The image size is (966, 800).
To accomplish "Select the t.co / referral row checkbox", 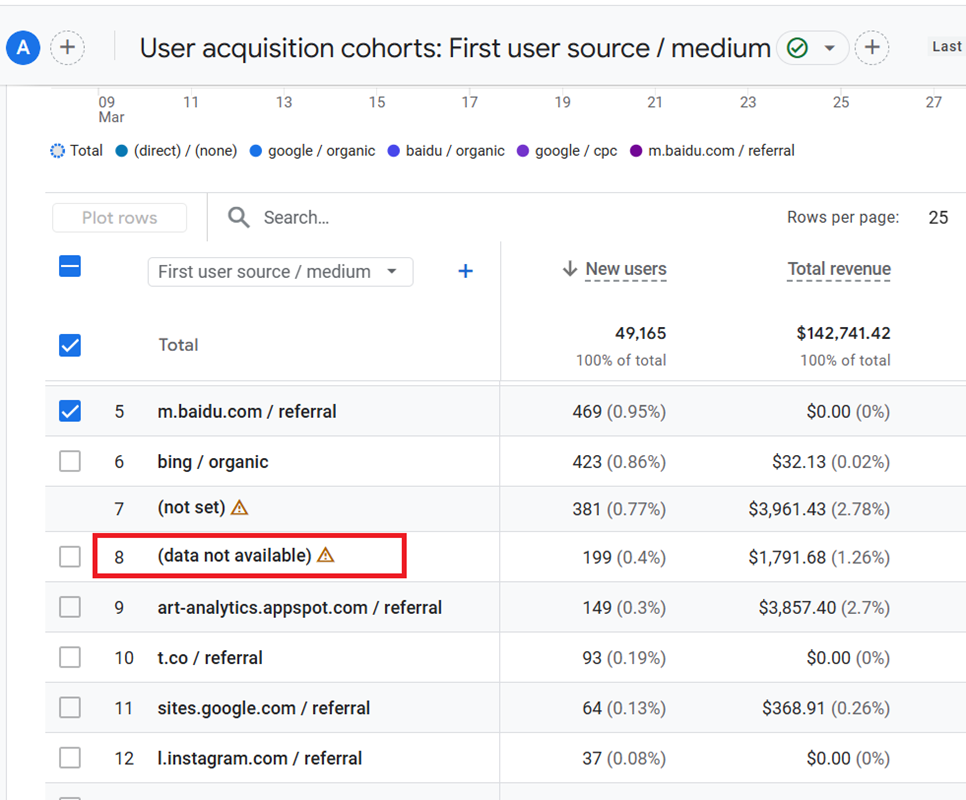I will click(x=70, y=658).
